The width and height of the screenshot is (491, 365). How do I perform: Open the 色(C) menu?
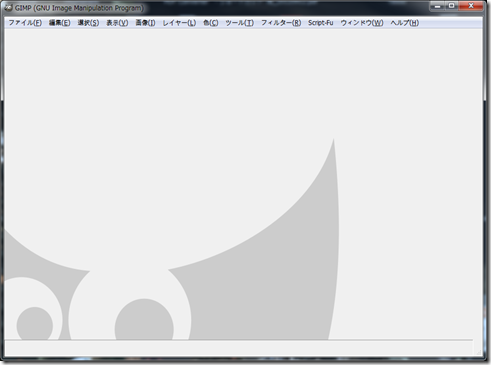[x=211, y=23]
